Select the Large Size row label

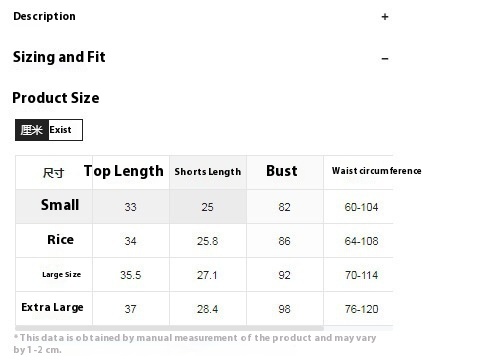point(62,275)
